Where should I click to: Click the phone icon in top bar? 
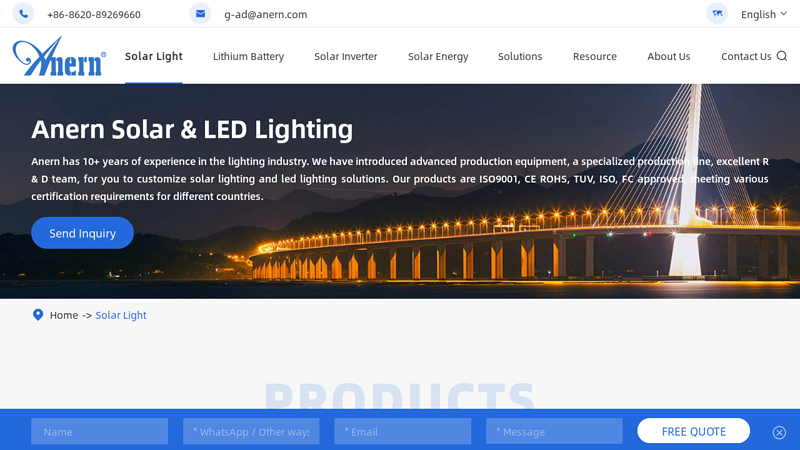pos(23,14)
